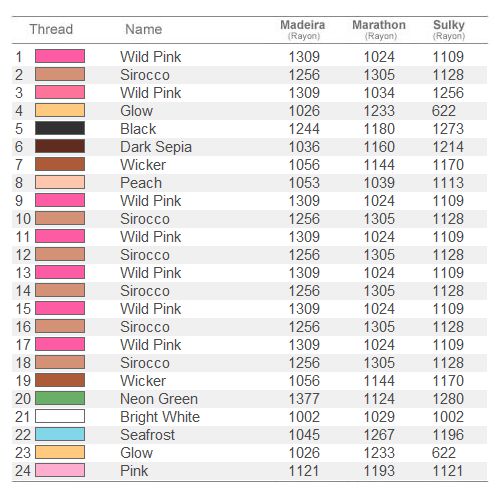The image size is (500, 492).
Task: Select the Bright White swatch in row 21
Action: 60,416
